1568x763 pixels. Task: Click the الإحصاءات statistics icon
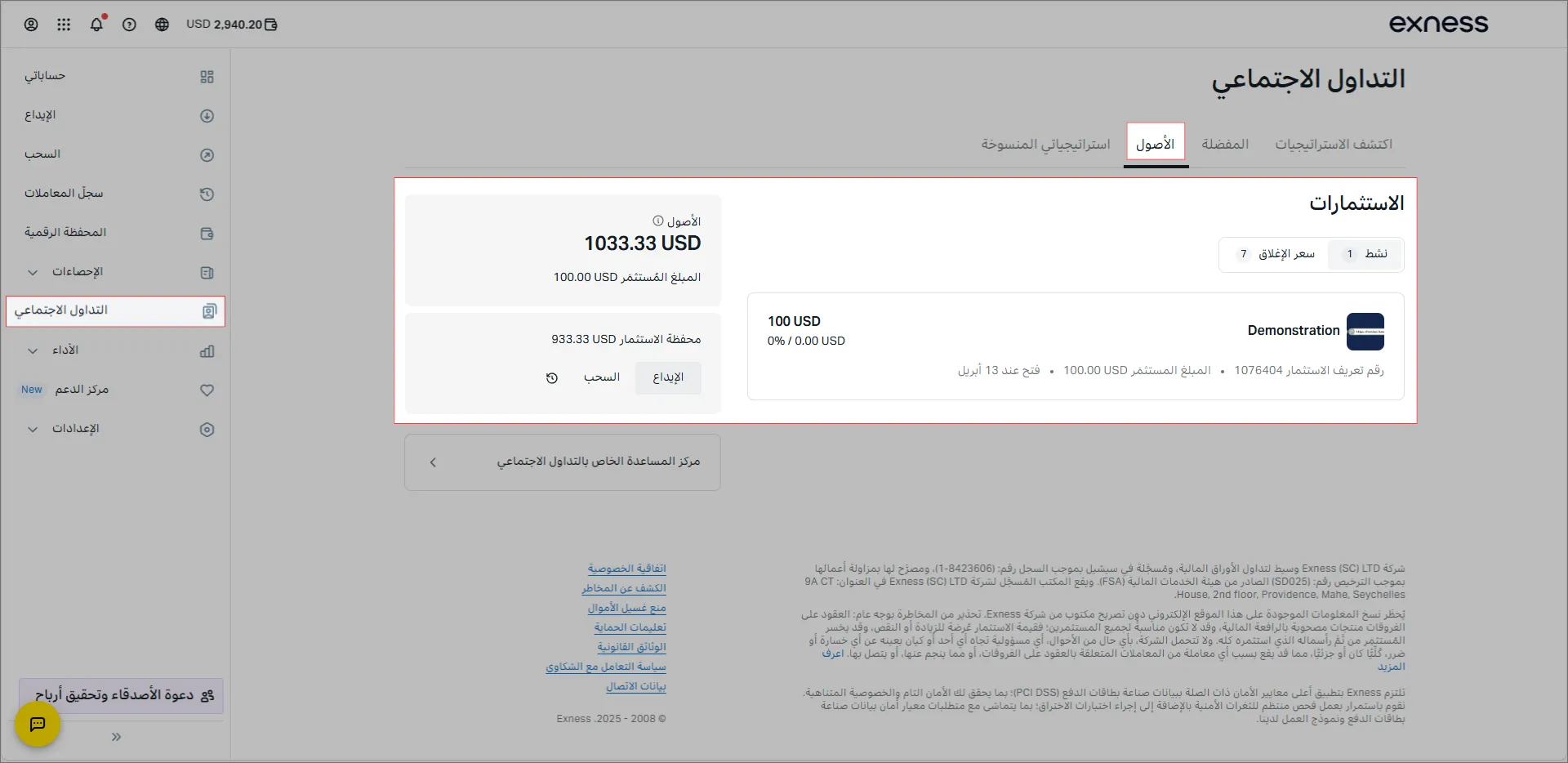pyautogui.click(x=207, y=273)
